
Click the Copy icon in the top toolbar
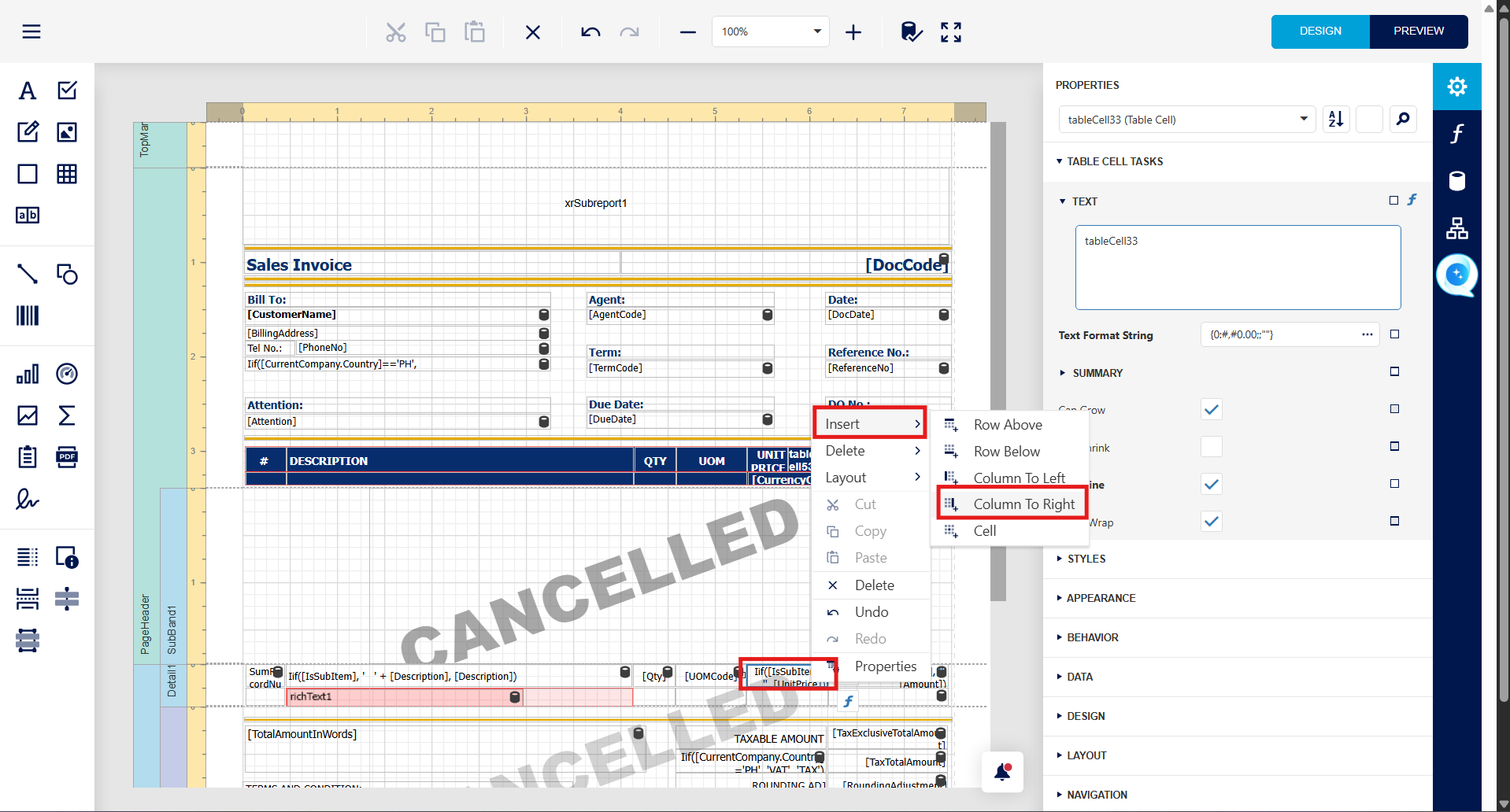click(x=435, y=32)
